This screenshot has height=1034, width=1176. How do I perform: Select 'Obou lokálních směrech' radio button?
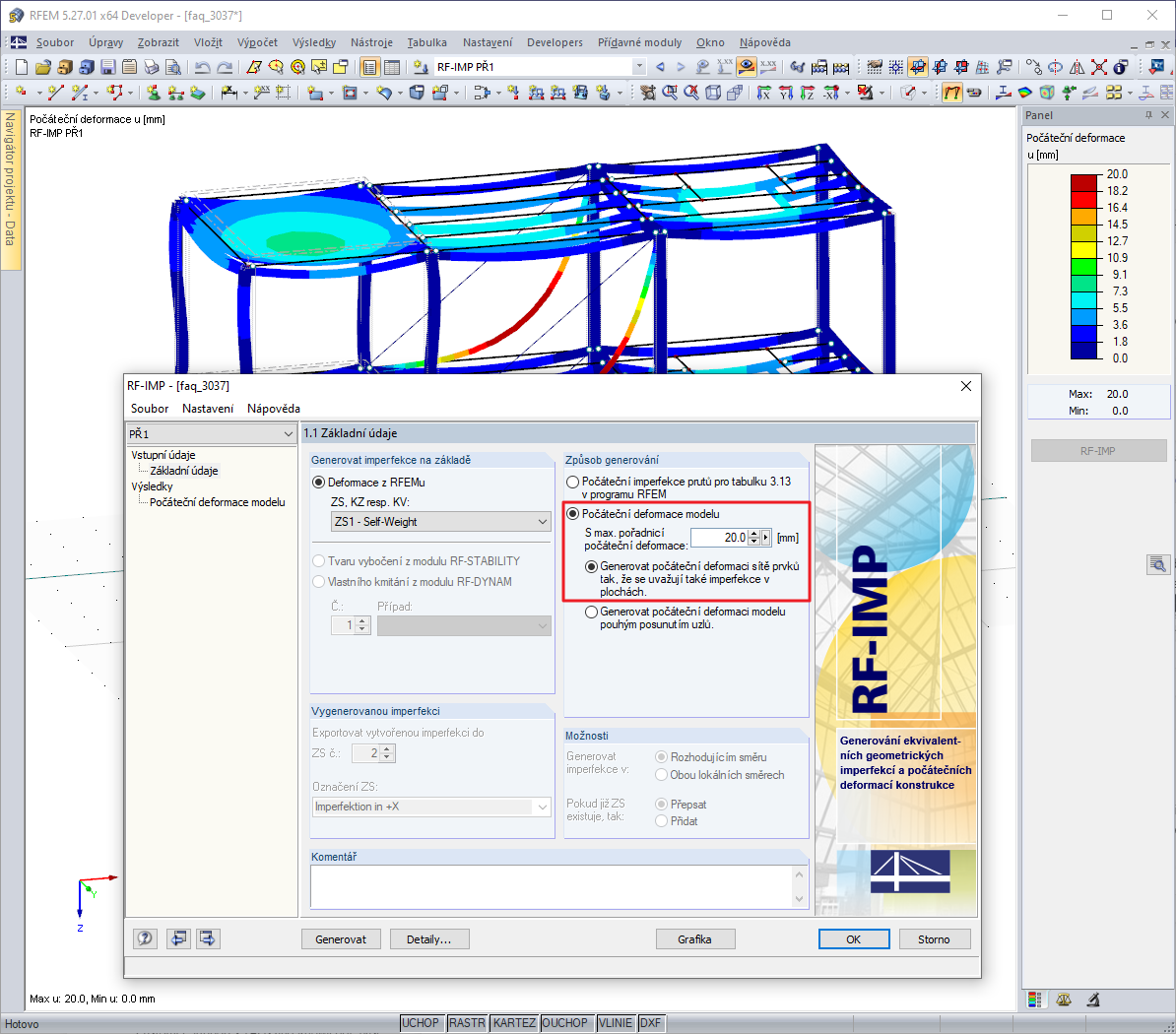coord(662,775)
